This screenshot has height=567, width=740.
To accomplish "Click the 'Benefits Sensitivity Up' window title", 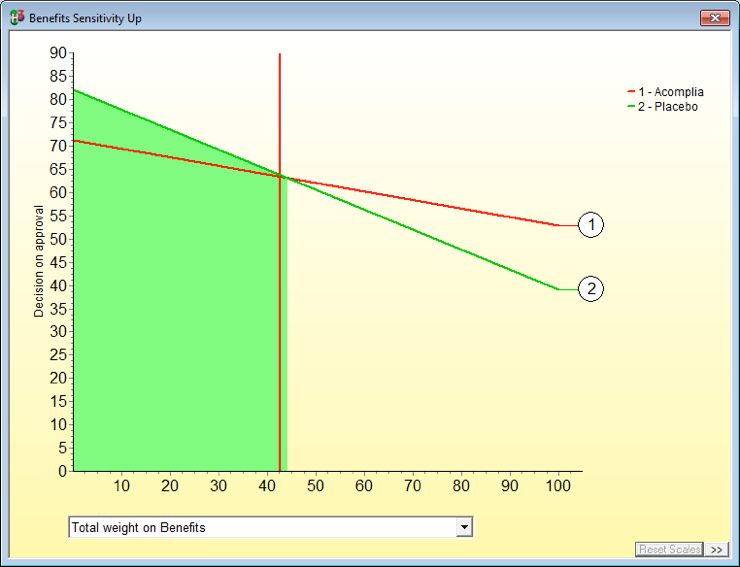I will pyautogui.click(x=85, y=18).
